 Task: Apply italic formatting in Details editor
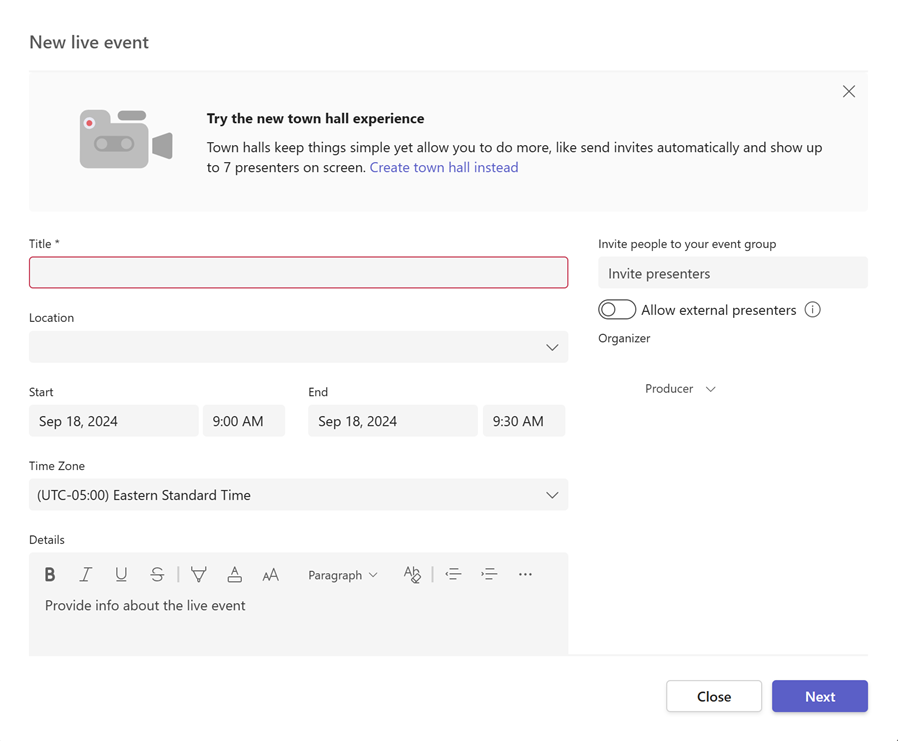tap(86, 575)
